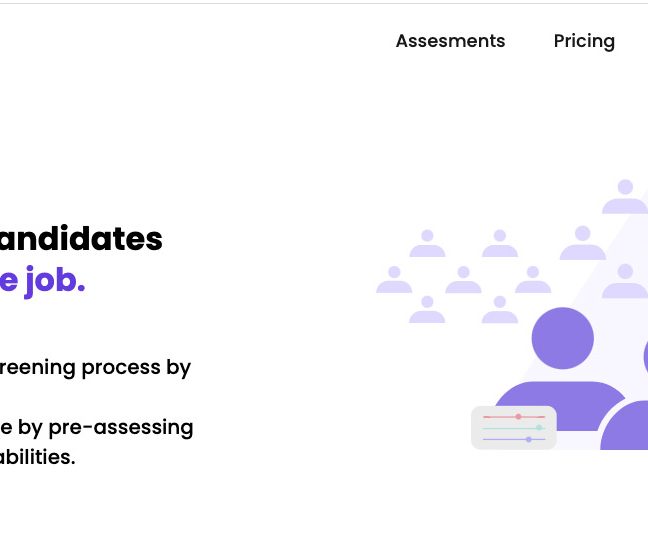Click the purple 'e job.' heading text
This screenshot has width=648, height=551.
click(x=43, y=281)
